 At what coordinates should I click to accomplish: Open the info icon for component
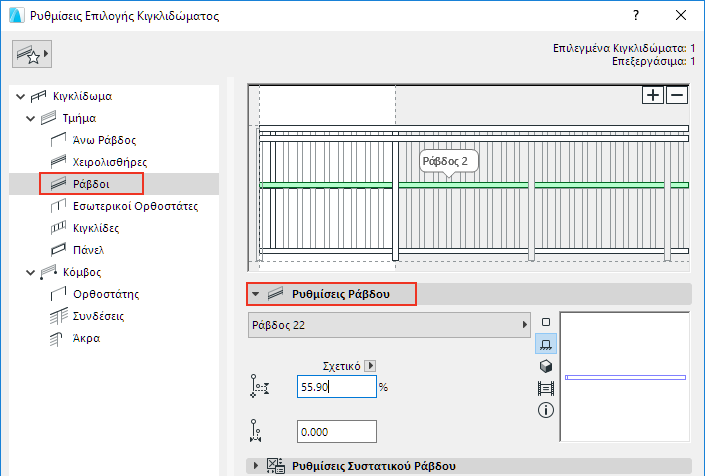546,410
